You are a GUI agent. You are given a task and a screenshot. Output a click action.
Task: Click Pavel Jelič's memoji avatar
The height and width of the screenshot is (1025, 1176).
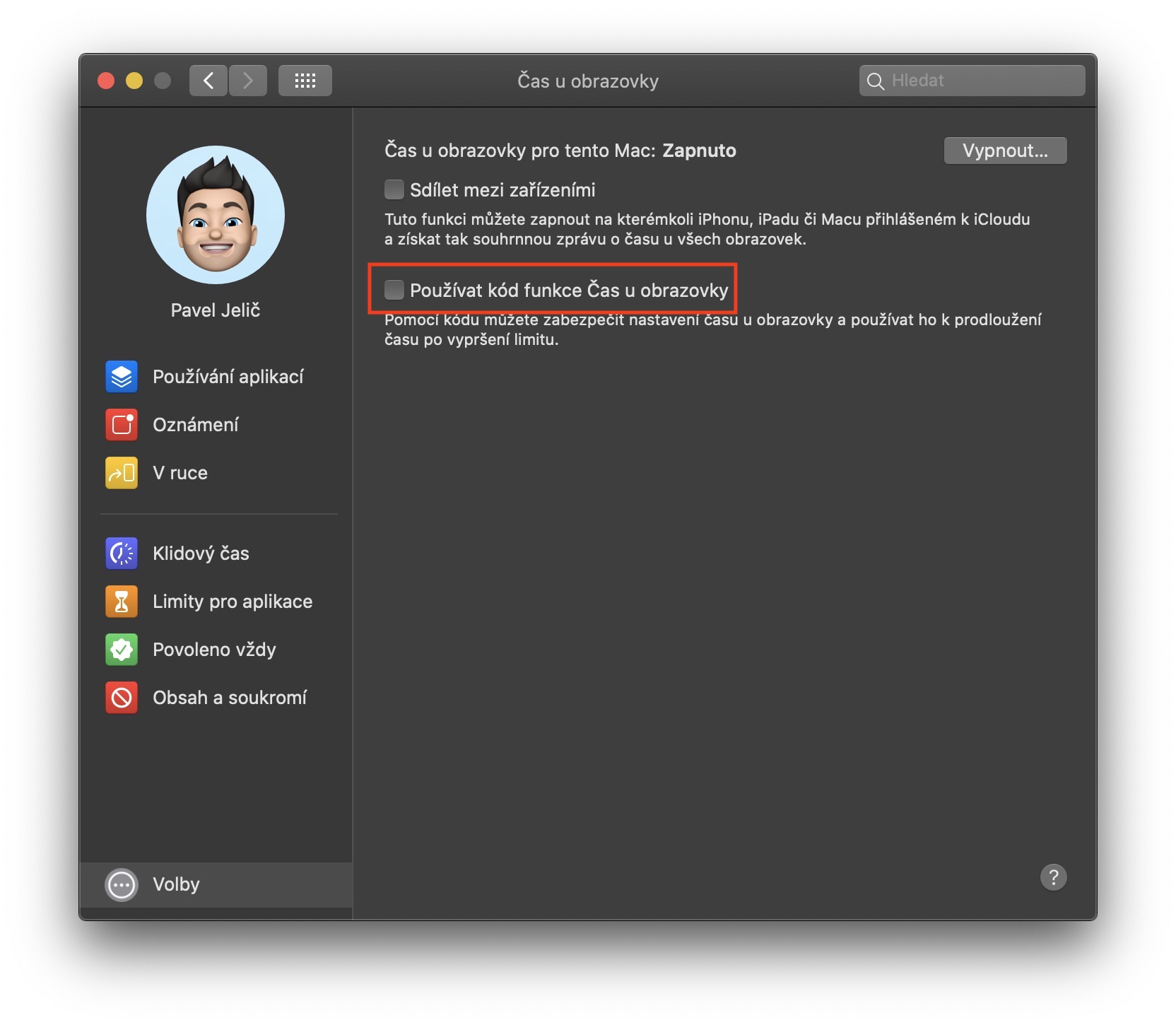(216, 215)
